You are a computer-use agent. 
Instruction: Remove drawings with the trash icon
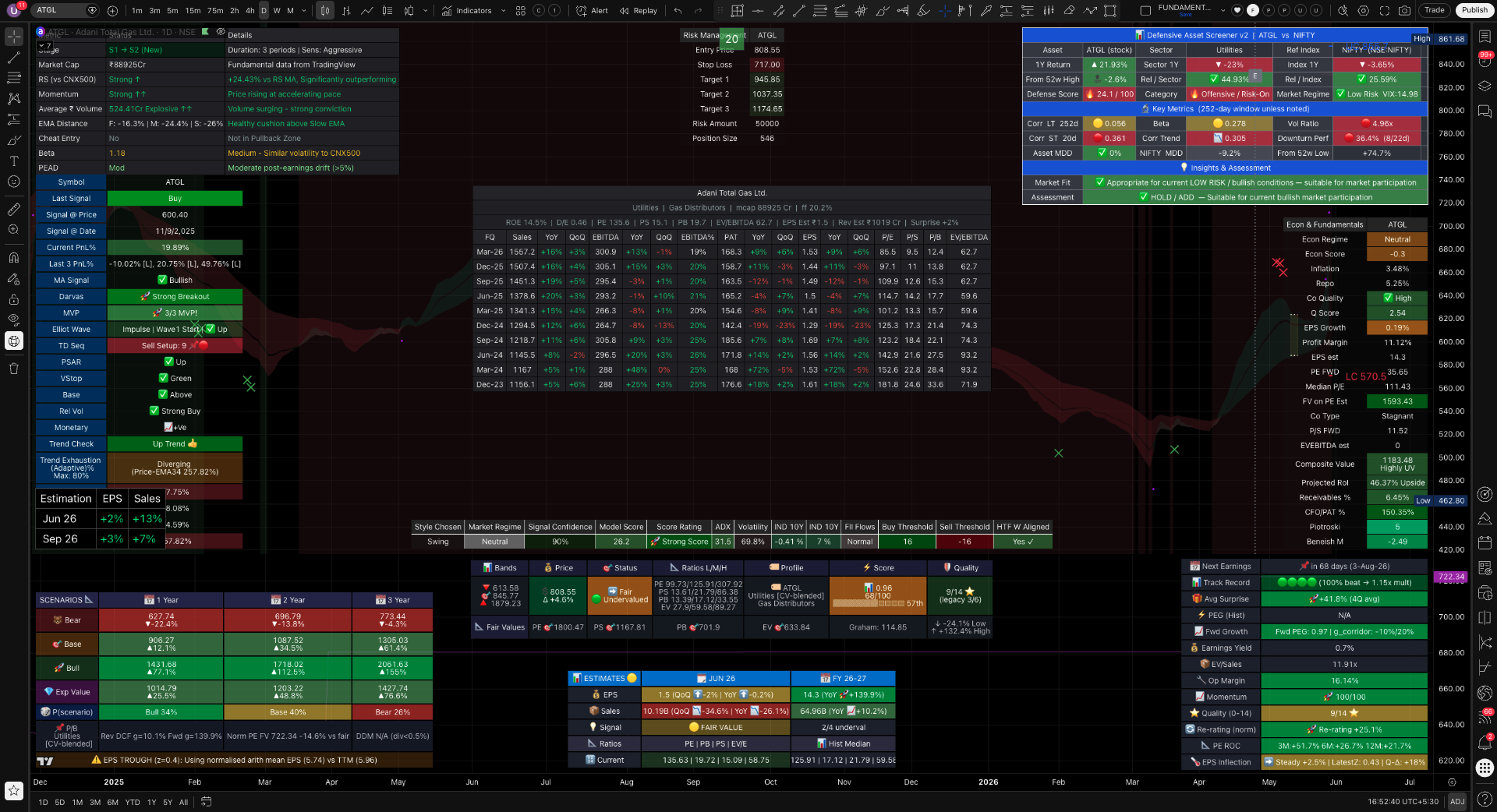click(x=14, y=369)
